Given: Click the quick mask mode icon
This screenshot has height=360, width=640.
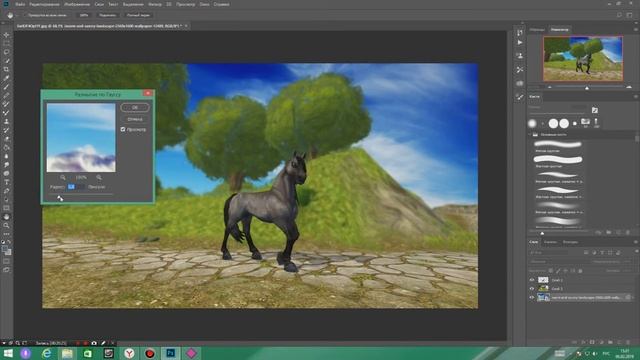Looking at the screenshot, I should 6,261.
